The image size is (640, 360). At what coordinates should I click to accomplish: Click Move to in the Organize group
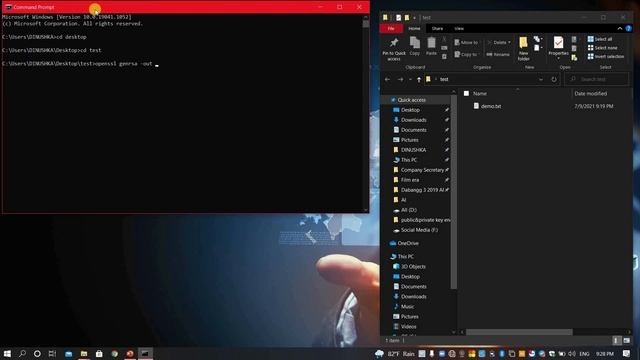(466, 42)
